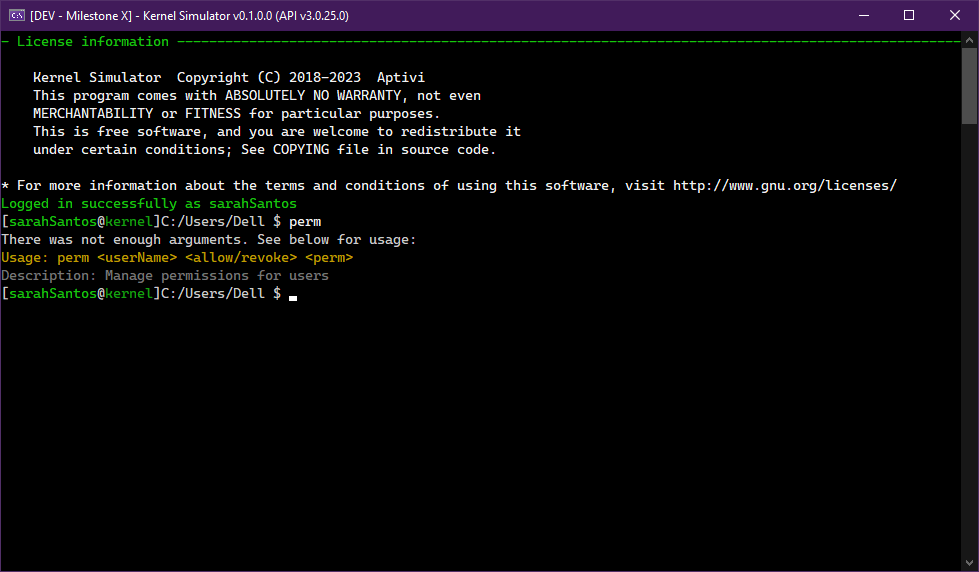Click the "License information" header text

click(93, 42)
